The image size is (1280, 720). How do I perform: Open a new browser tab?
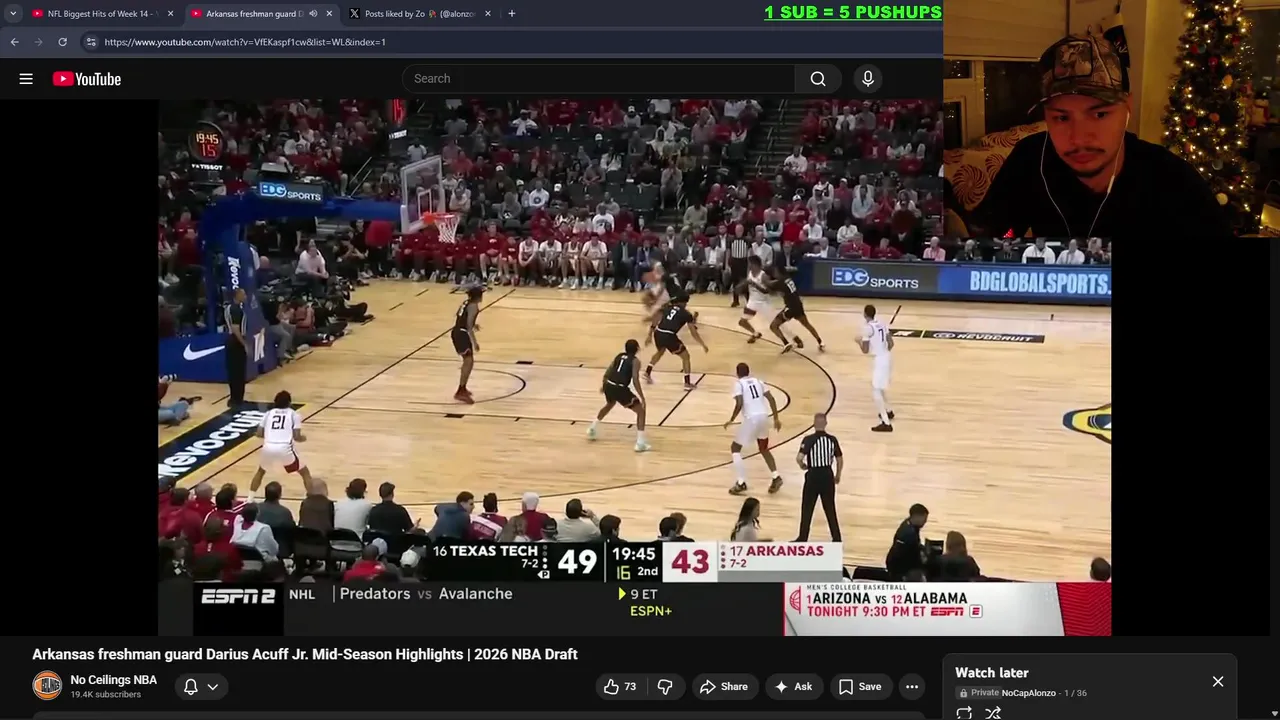pyautogui.click(x=512, y=14)
